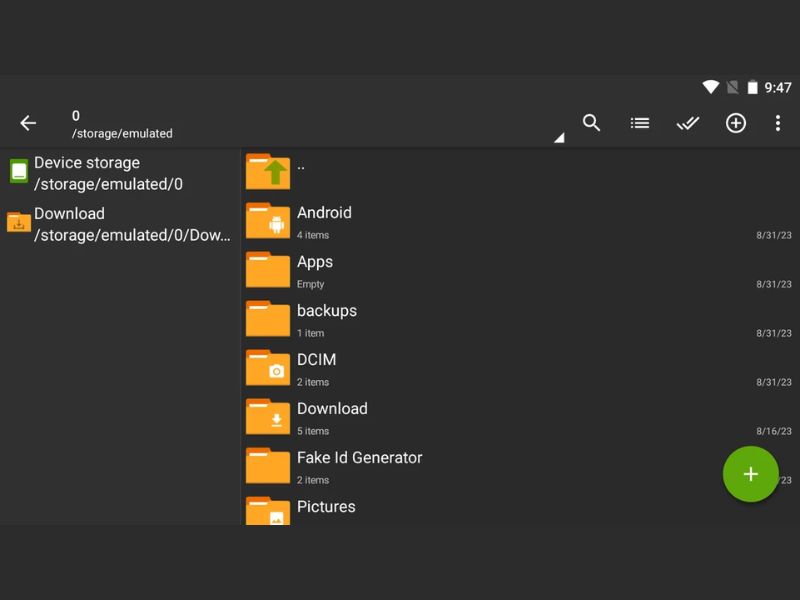This screenshot has width=800, height=600.
Task: Tap the back arrow in the toolbar
Action: pos(28,123)
